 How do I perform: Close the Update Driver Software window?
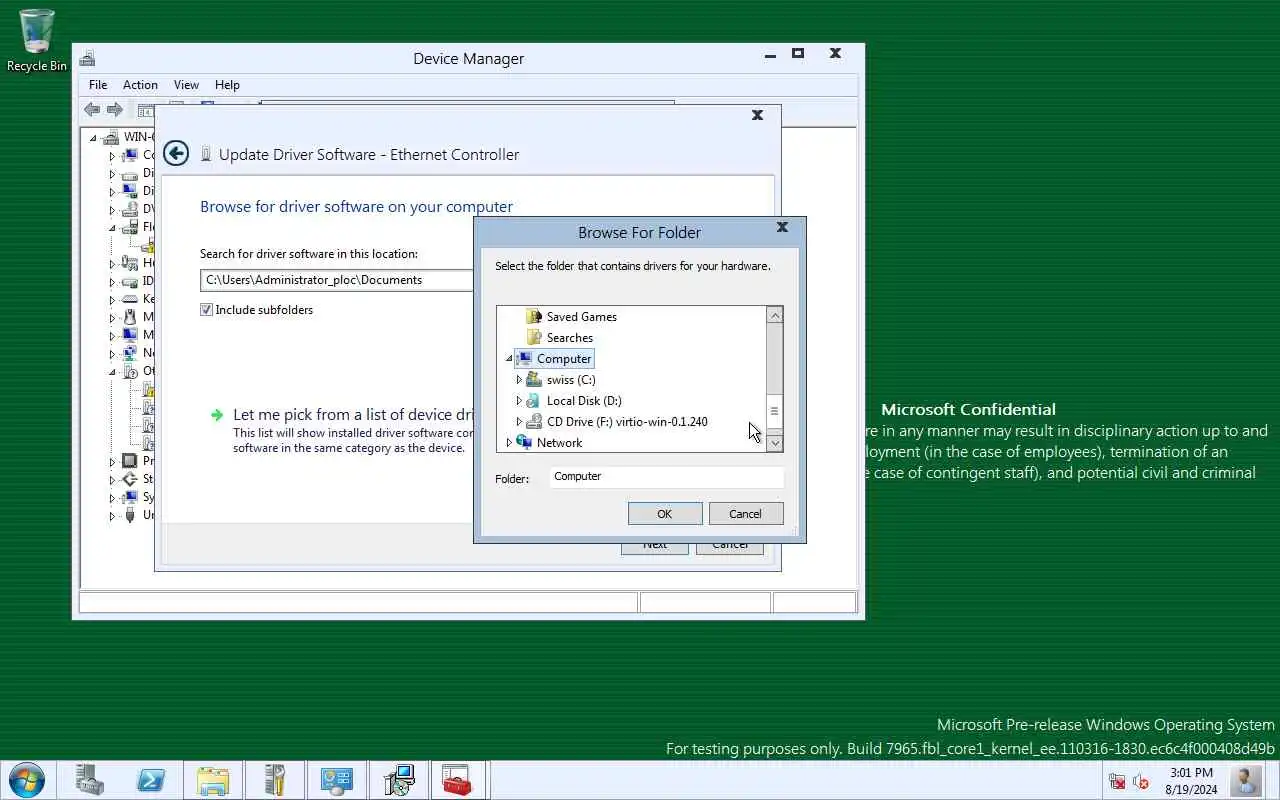(757, 115)
